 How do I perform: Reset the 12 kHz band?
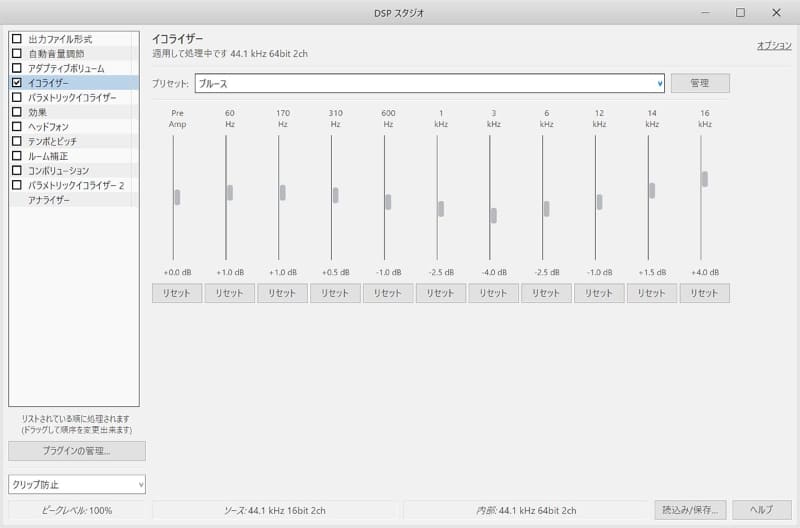pyautogui.click(x=599, y=293)
